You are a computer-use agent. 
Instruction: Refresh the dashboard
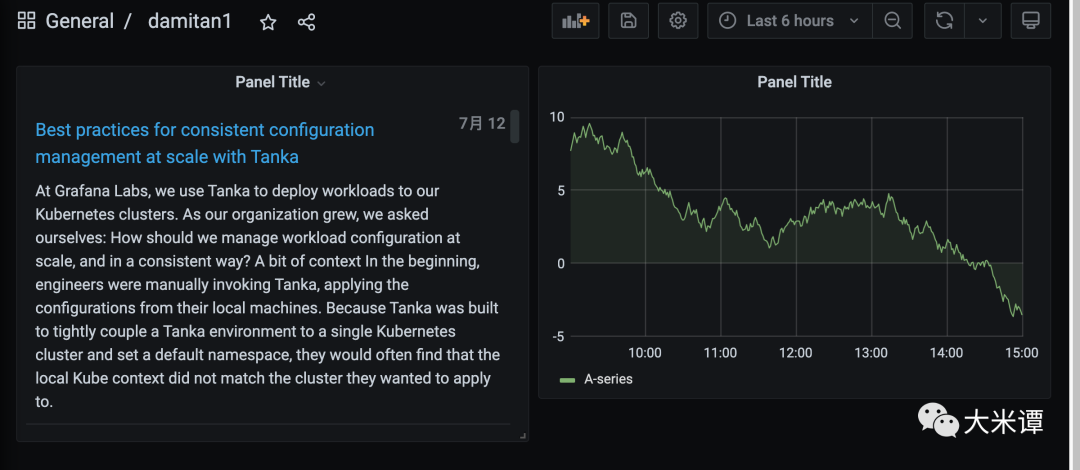(944, 21)
